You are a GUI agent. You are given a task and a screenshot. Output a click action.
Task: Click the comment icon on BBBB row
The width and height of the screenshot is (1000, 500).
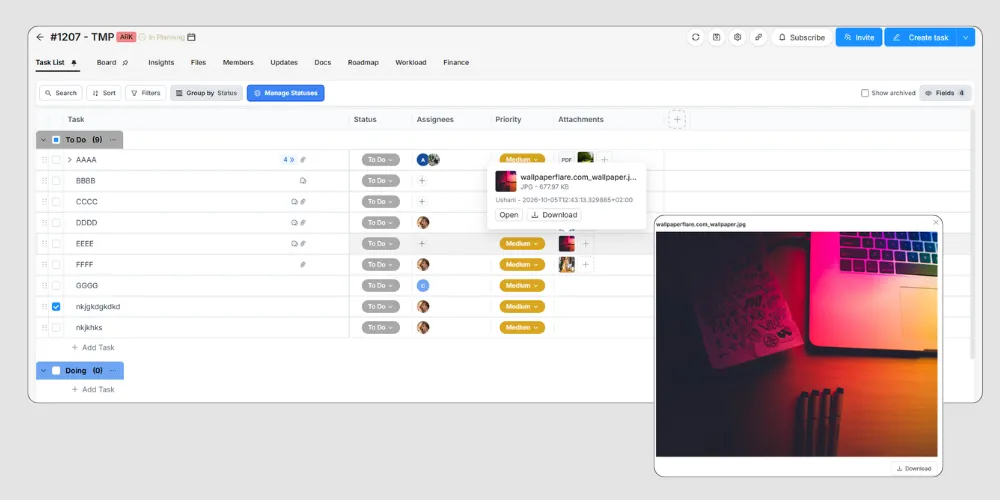click(303, 181)
